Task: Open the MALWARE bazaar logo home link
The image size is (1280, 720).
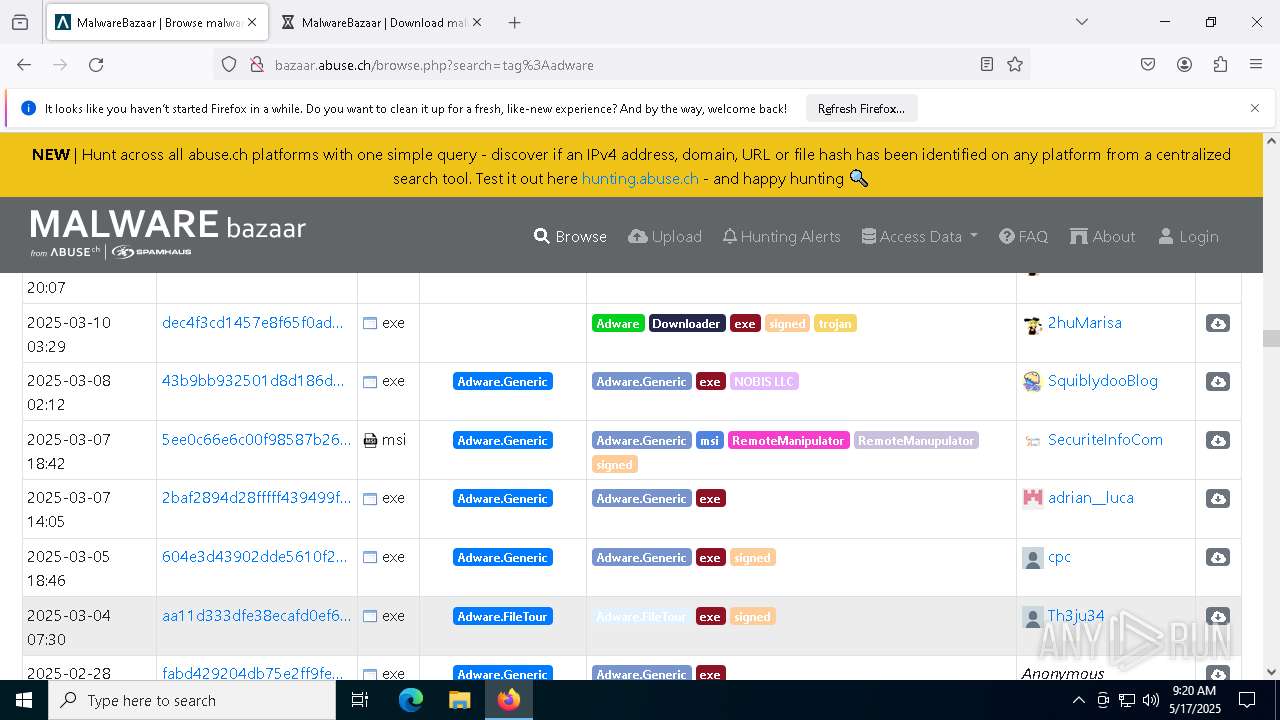Action: 168,234
